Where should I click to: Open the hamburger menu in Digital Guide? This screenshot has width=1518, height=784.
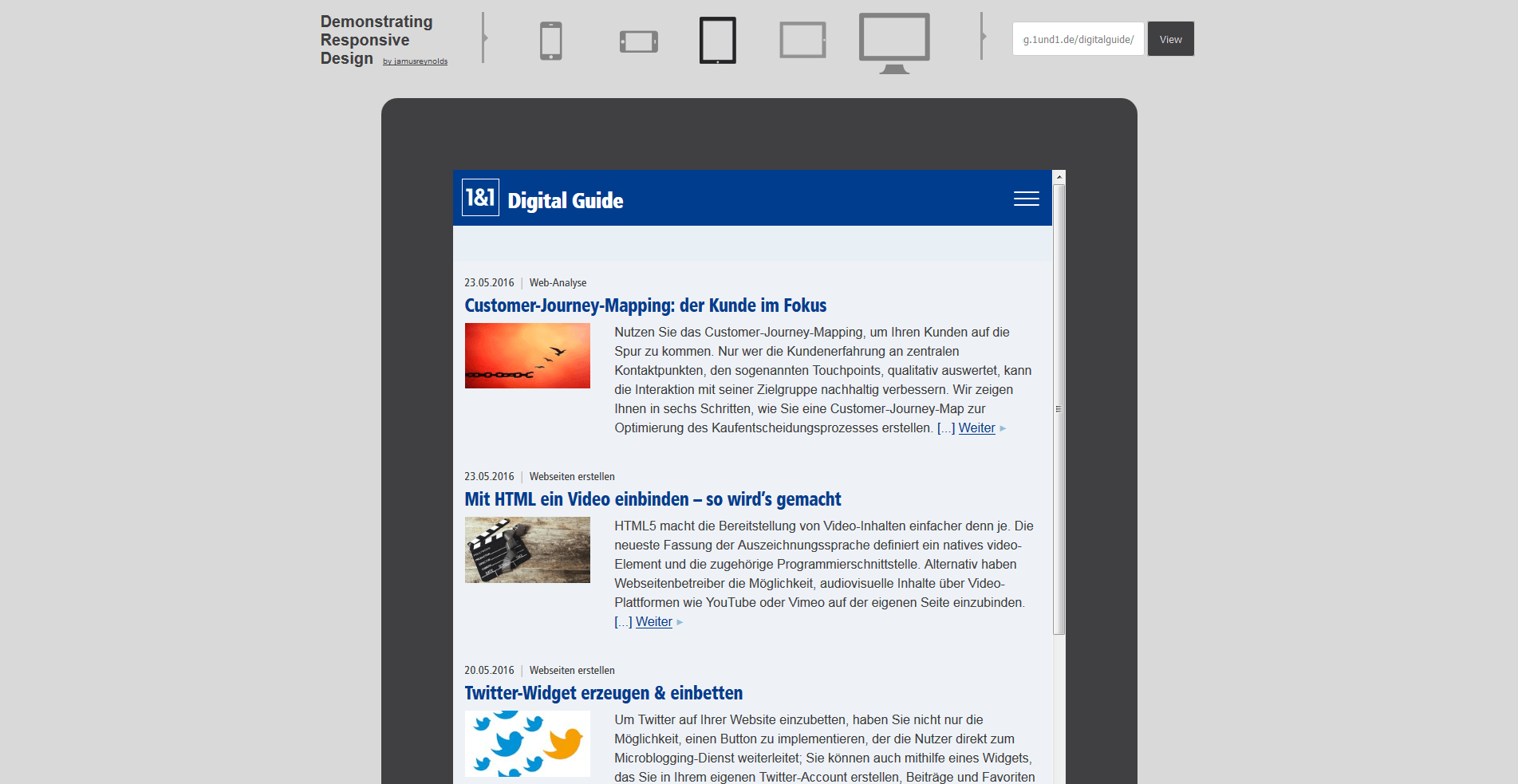(x=1026, y=199)
